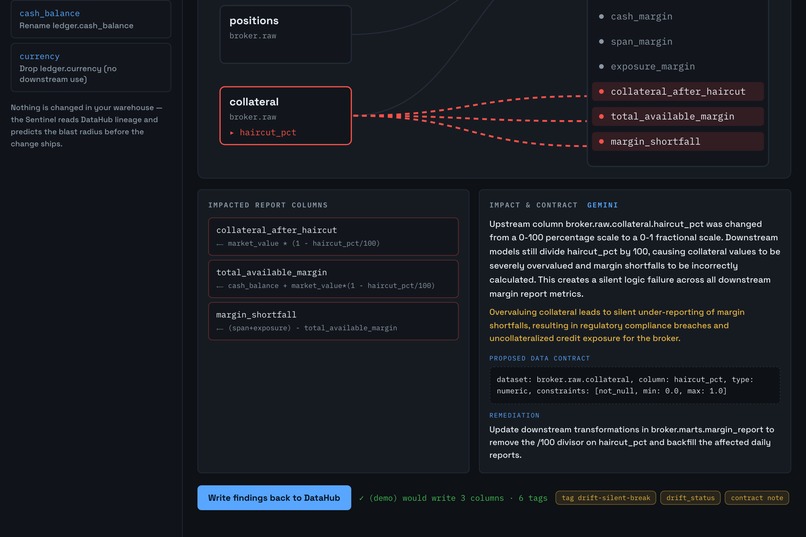Click the Proposed Data Contract heading
Image resolution: width=806 pixels, height=537 pixels.
point(539,358)
